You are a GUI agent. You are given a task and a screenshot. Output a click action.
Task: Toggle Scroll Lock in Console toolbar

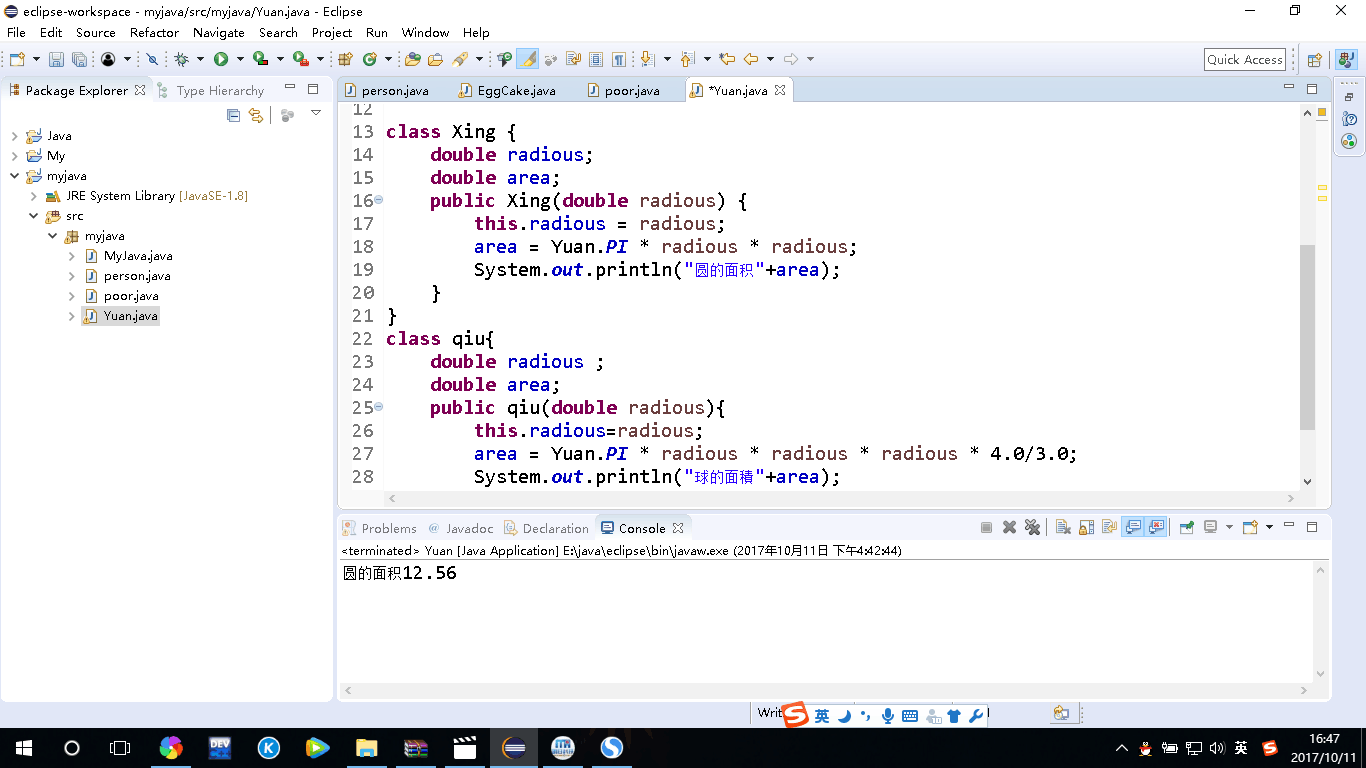click(1086, 527)
